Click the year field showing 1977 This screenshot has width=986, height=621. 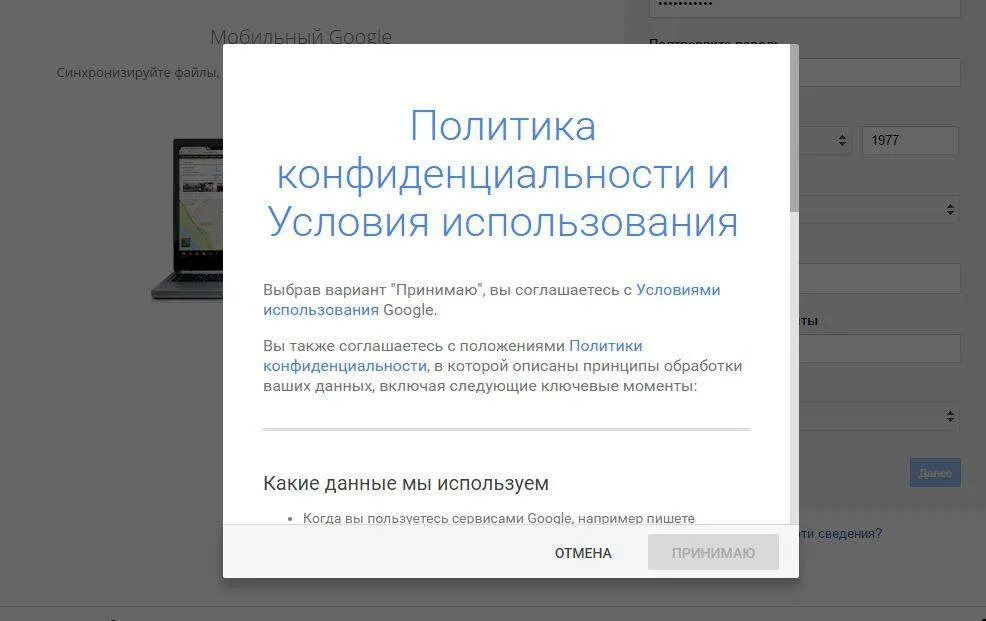[910, 140]
